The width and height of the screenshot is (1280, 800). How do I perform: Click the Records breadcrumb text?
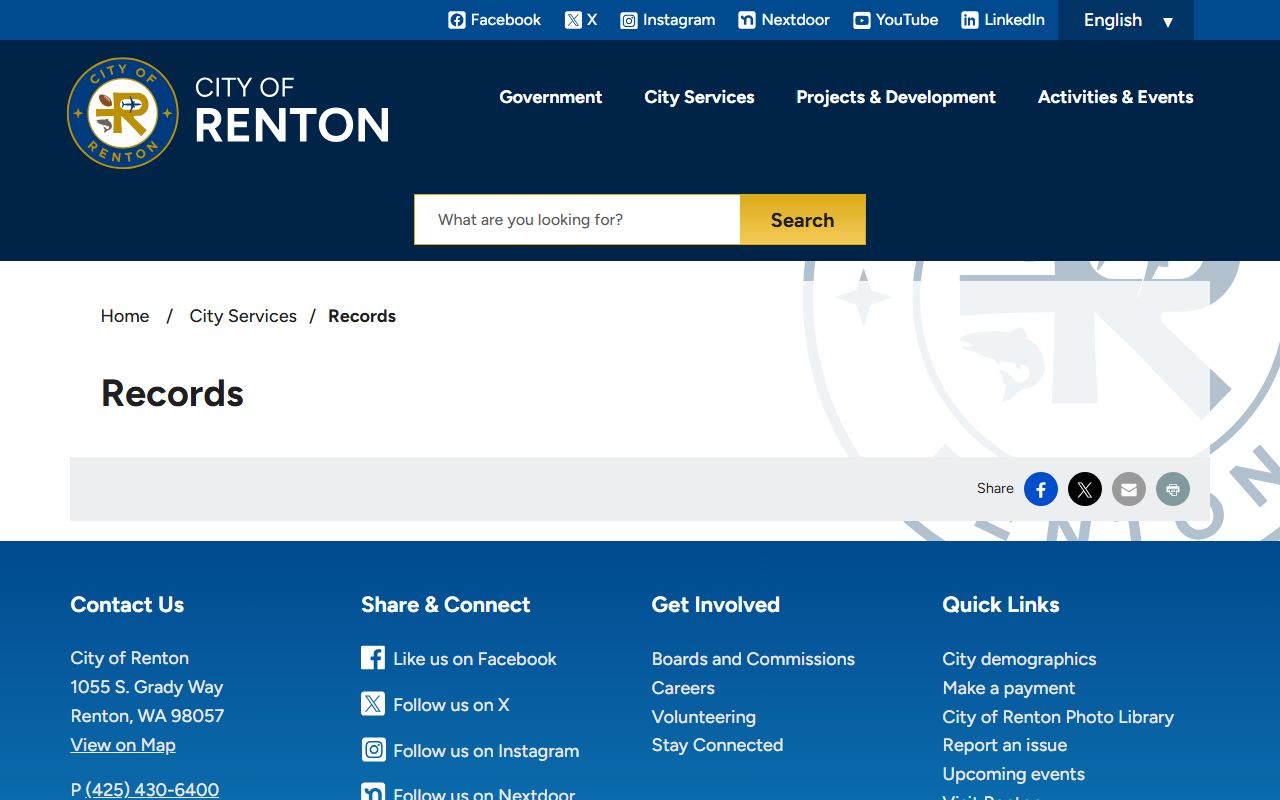(362, 316)
